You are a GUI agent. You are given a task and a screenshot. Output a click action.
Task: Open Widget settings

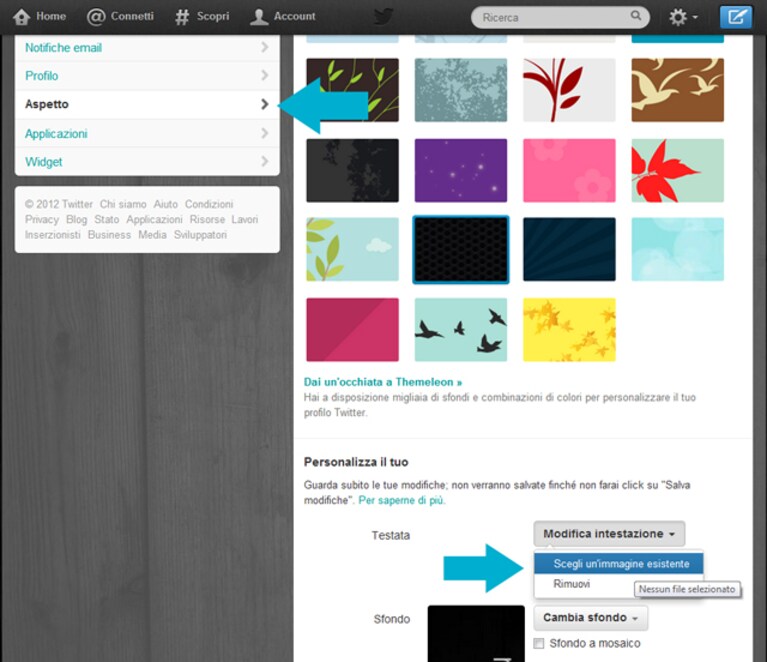click(147, 161)
